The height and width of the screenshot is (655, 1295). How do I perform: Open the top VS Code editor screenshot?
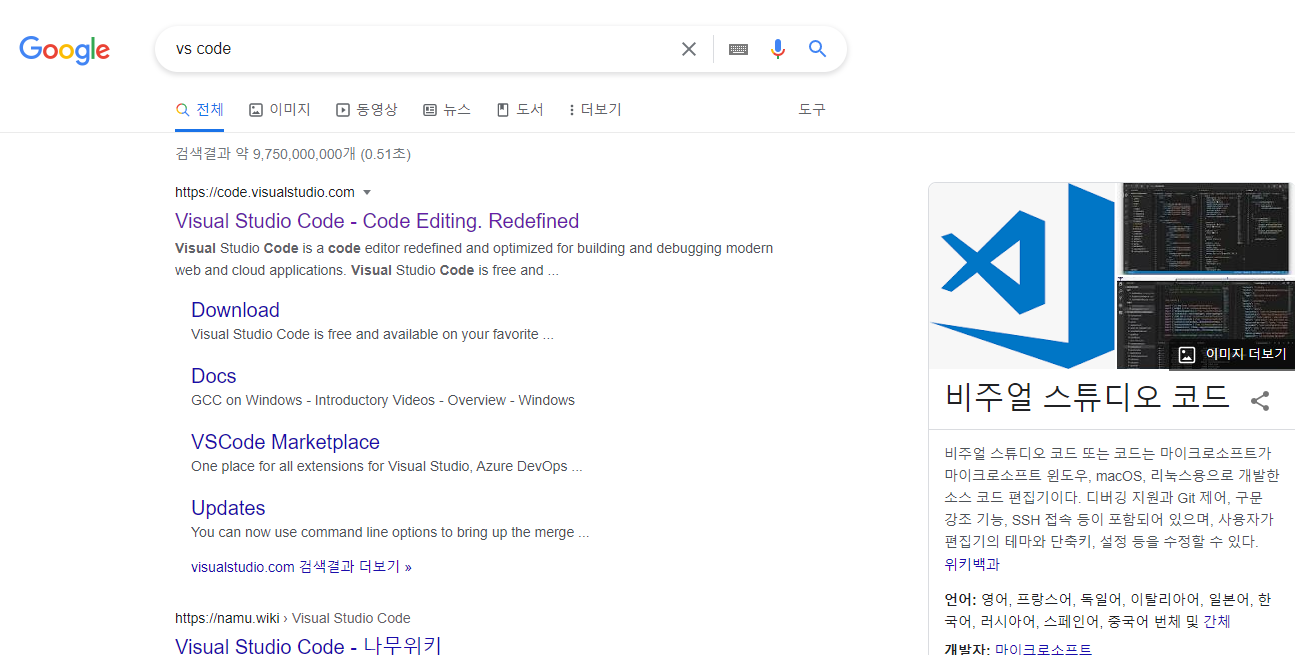pos(1204,228)
